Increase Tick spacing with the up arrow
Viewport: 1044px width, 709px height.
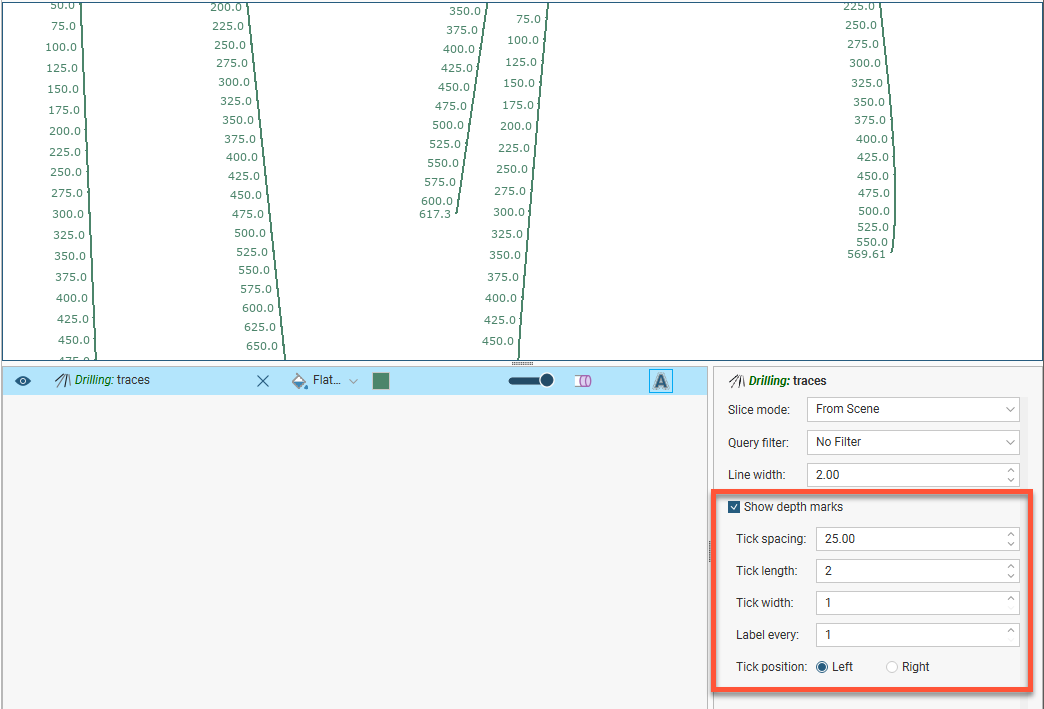tap(1012, 534)
